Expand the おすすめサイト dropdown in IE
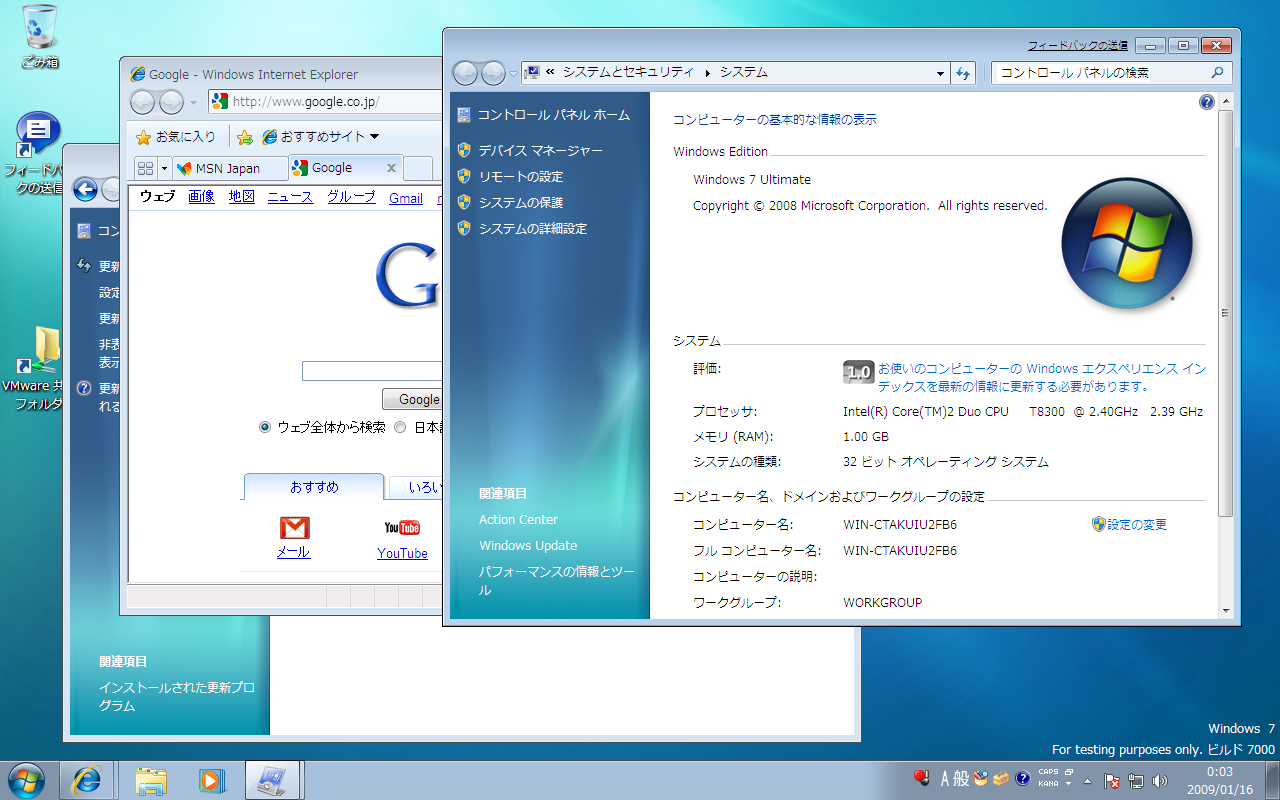Screen dimensions: 1280x800 (x=375, y=137)
